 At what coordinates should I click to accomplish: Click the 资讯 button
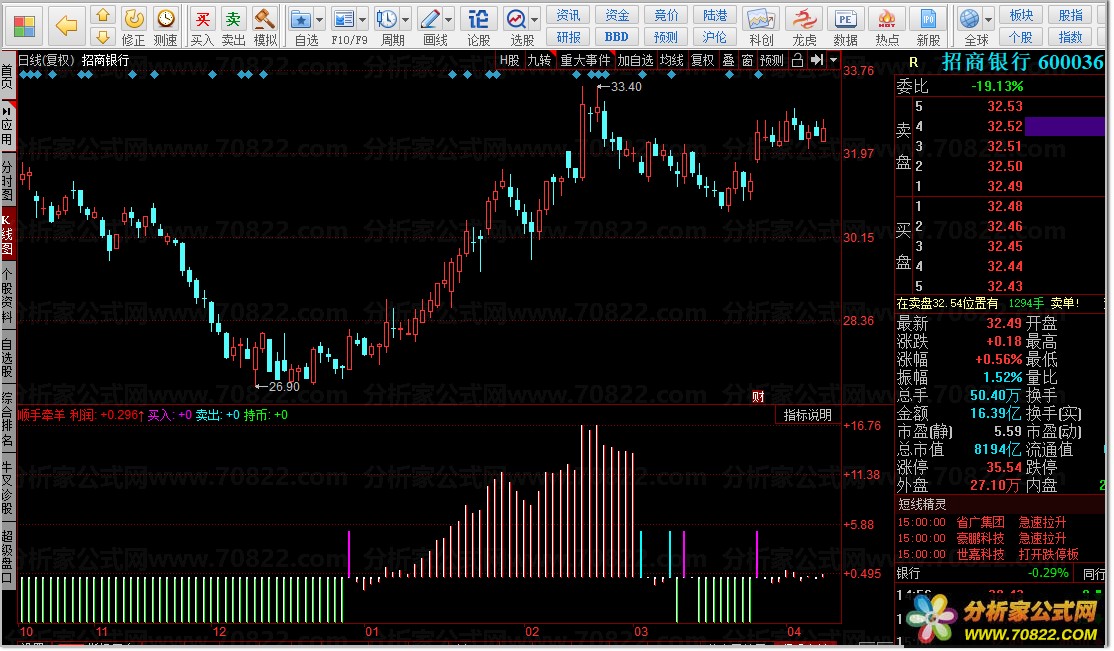[568, 16]
